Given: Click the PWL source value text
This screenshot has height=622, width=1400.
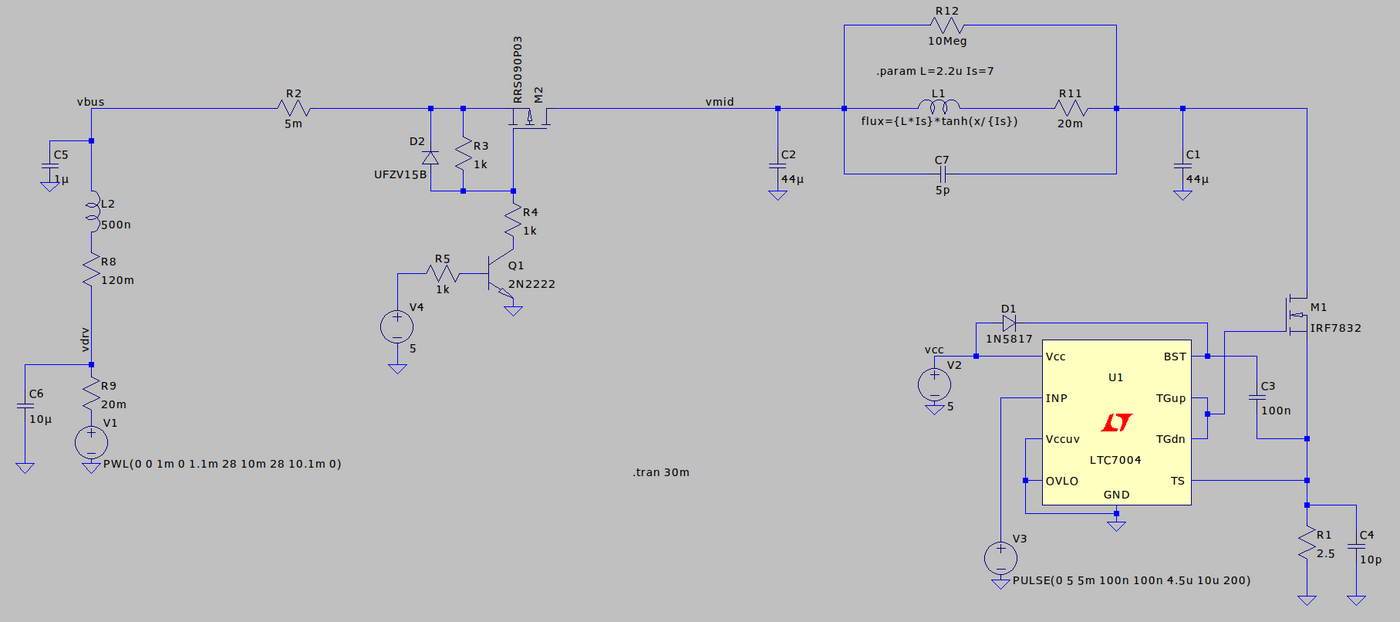Looking at the screenshot, I should pos(222,464).
